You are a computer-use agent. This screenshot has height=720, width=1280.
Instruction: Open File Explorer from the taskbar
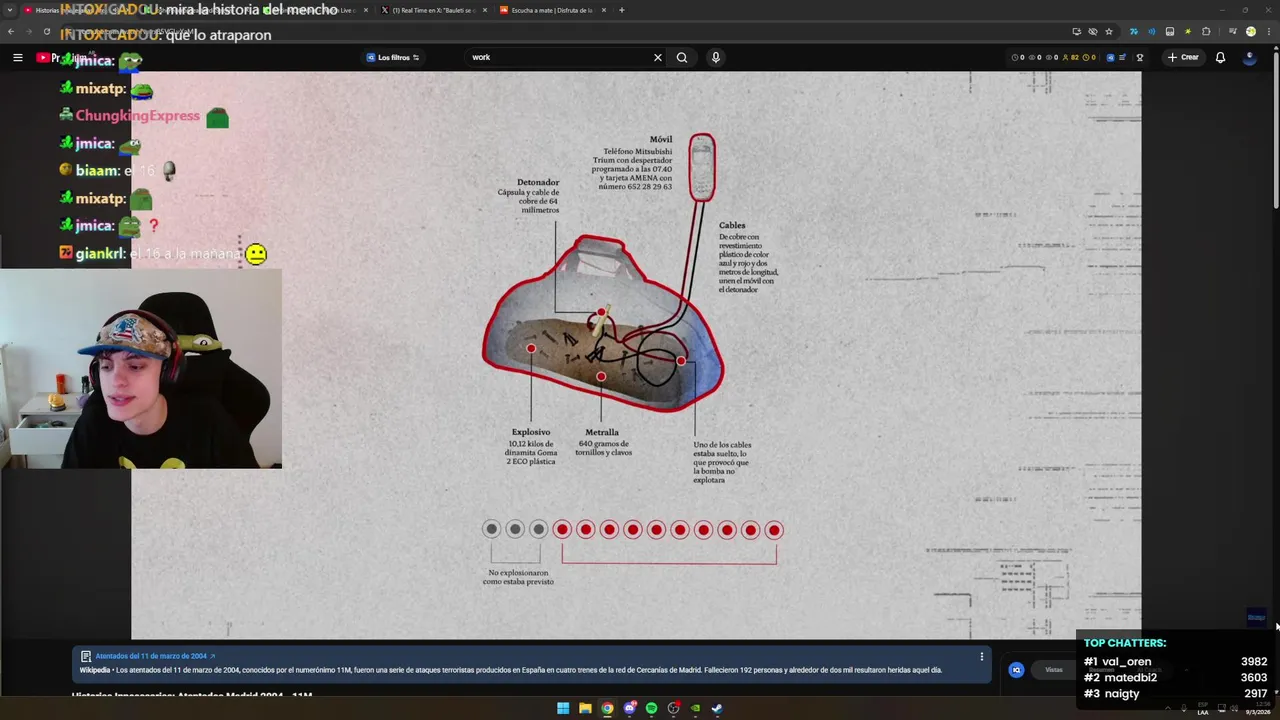point(585,708)
